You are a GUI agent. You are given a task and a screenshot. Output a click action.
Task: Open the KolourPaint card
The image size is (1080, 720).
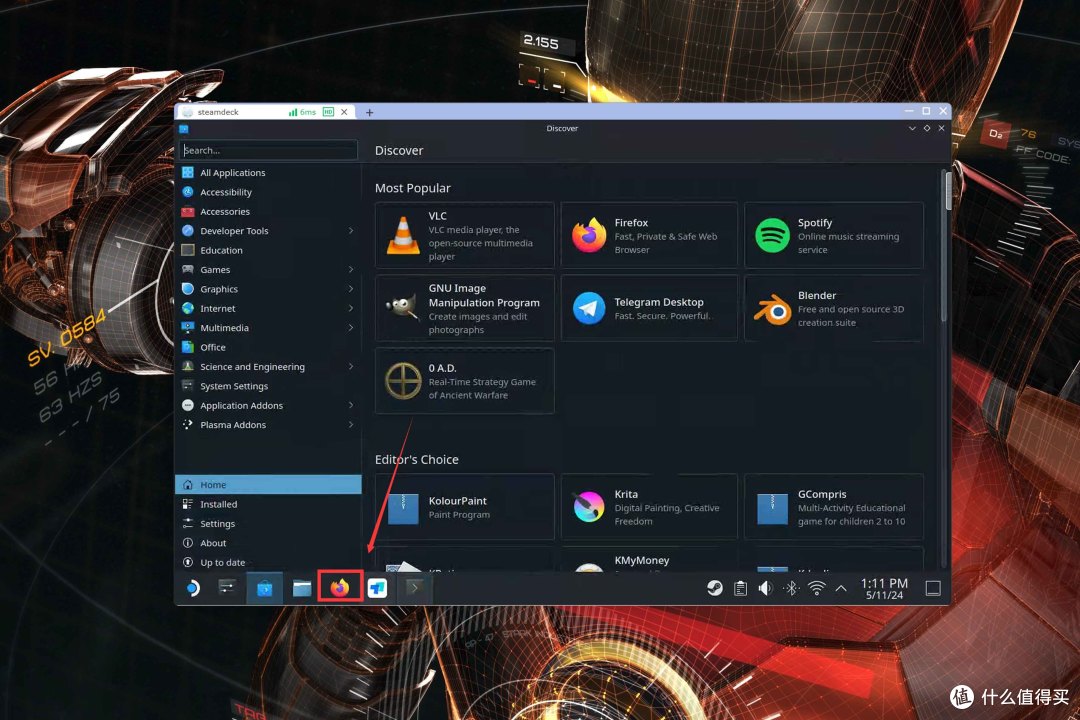[464, 506]
